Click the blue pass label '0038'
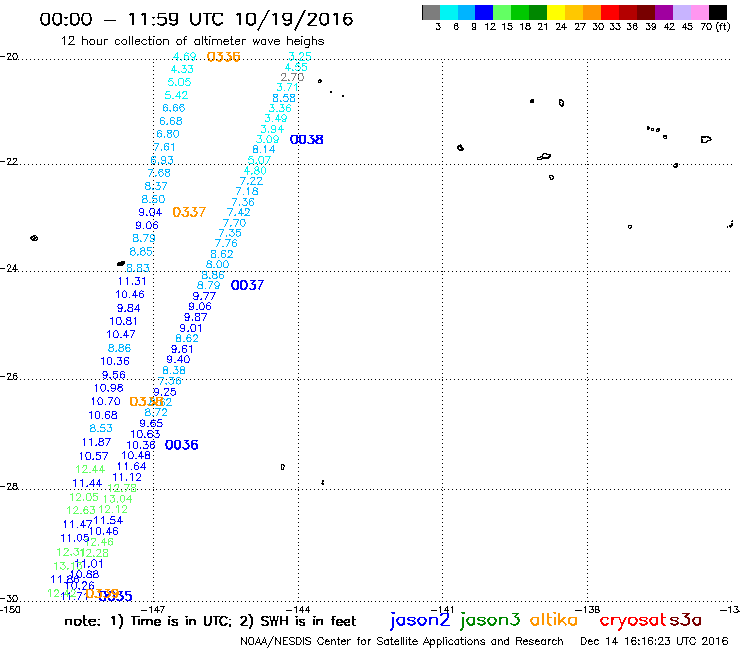Screen dimensions: 740x650 [x=307, y=139]
